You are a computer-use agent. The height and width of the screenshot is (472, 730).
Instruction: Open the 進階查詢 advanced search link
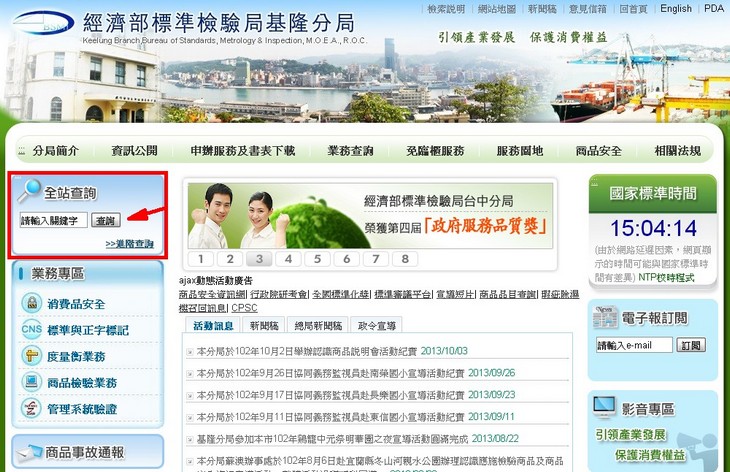(x=129, y=243)
